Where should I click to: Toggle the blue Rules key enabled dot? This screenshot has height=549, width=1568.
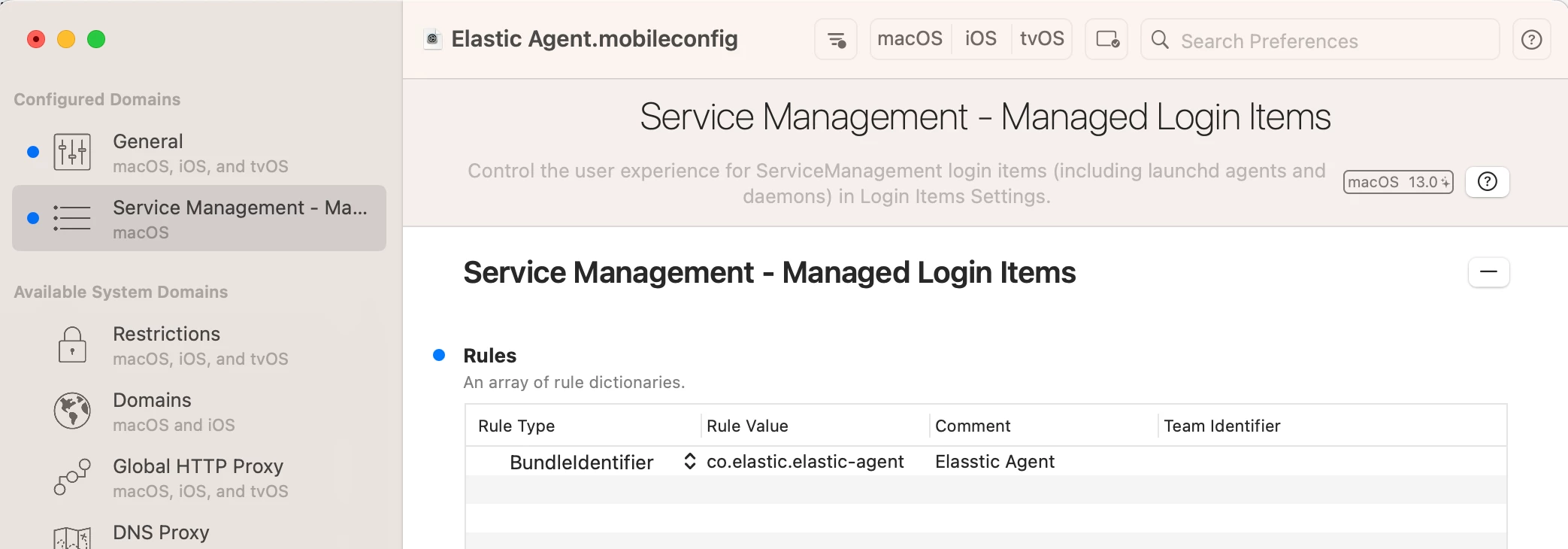click(x=439, y=355)
